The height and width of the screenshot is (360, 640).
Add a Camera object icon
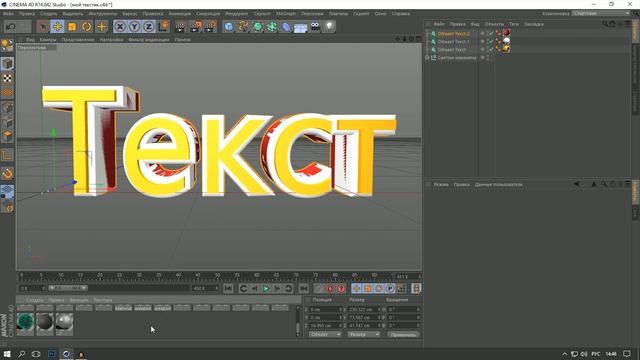[x=315, y=27]
